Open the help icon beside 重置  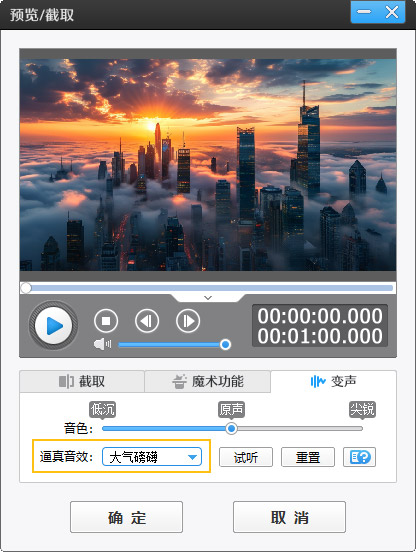pos(359,457)
